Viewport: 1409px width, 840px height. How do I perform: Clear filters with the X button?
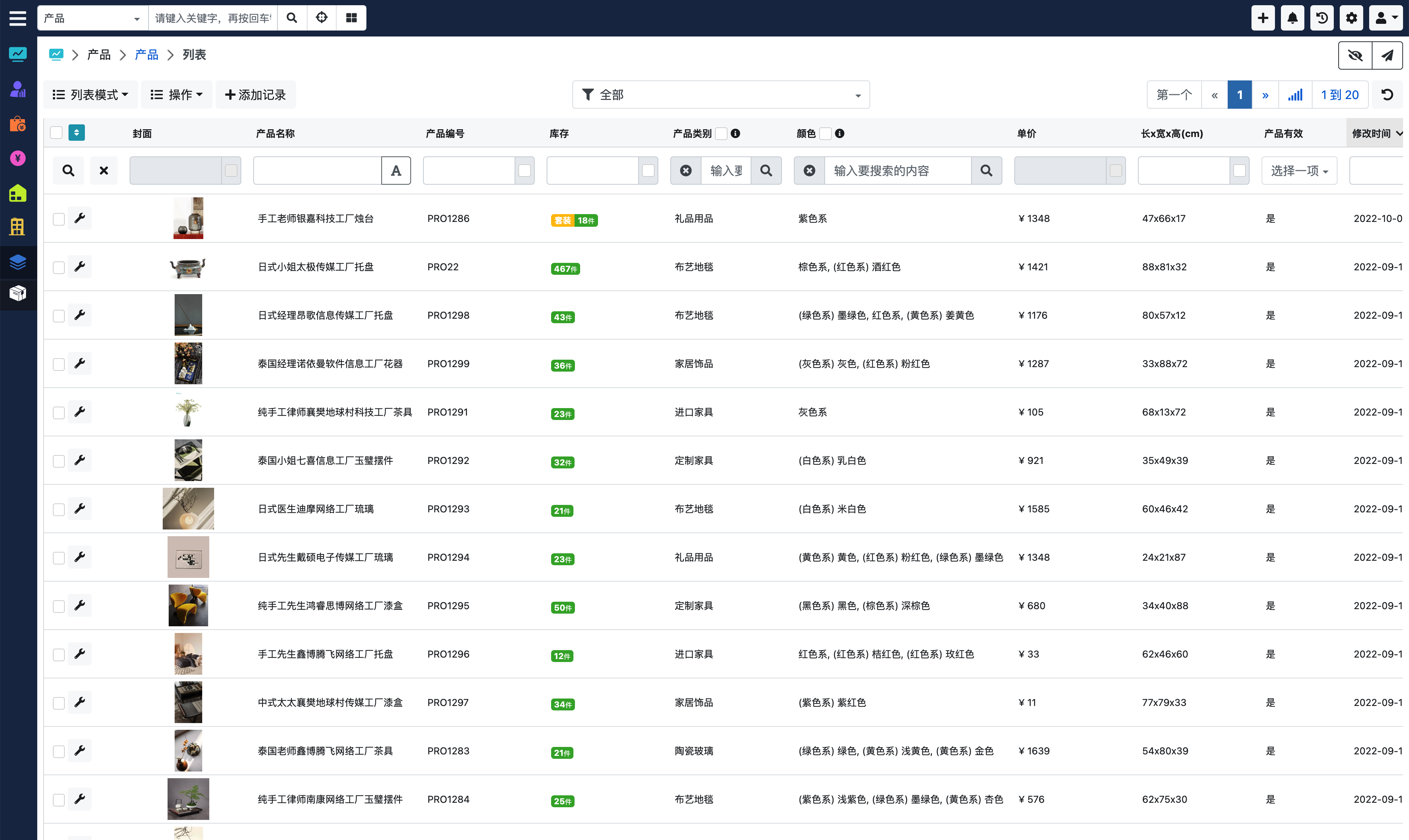(x=104, y=171)
